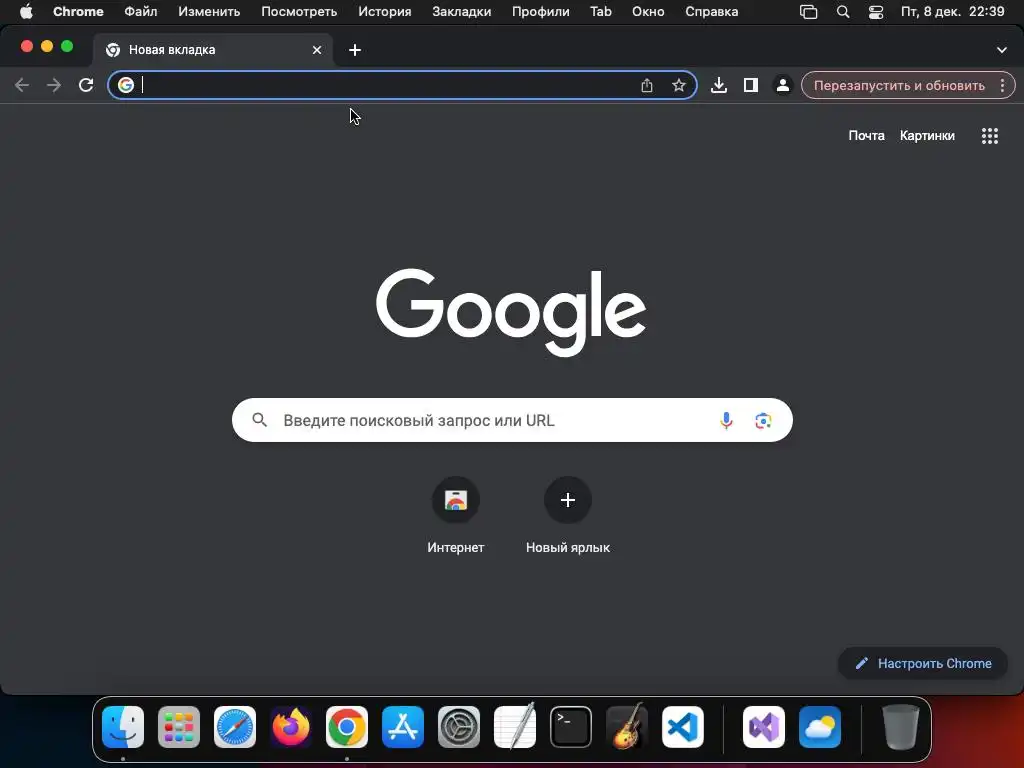1024x768 pixels.
Task: Open a new tab with plus
Action: 355,50
